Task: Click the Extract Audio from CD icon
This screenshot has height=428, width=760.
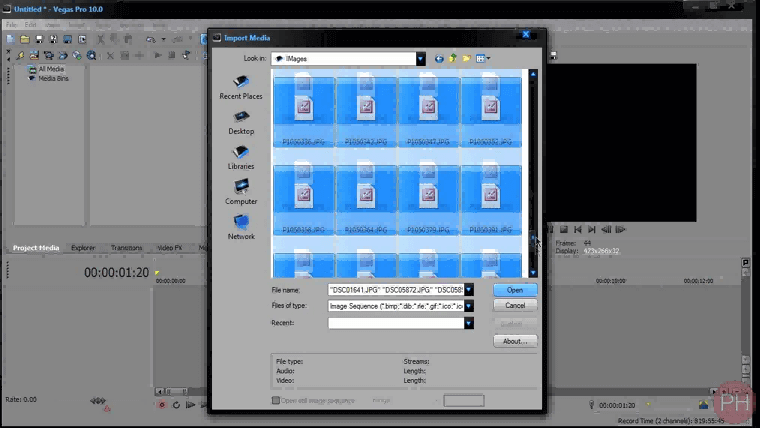Action: pyautogui.click(x=63, y=55)
